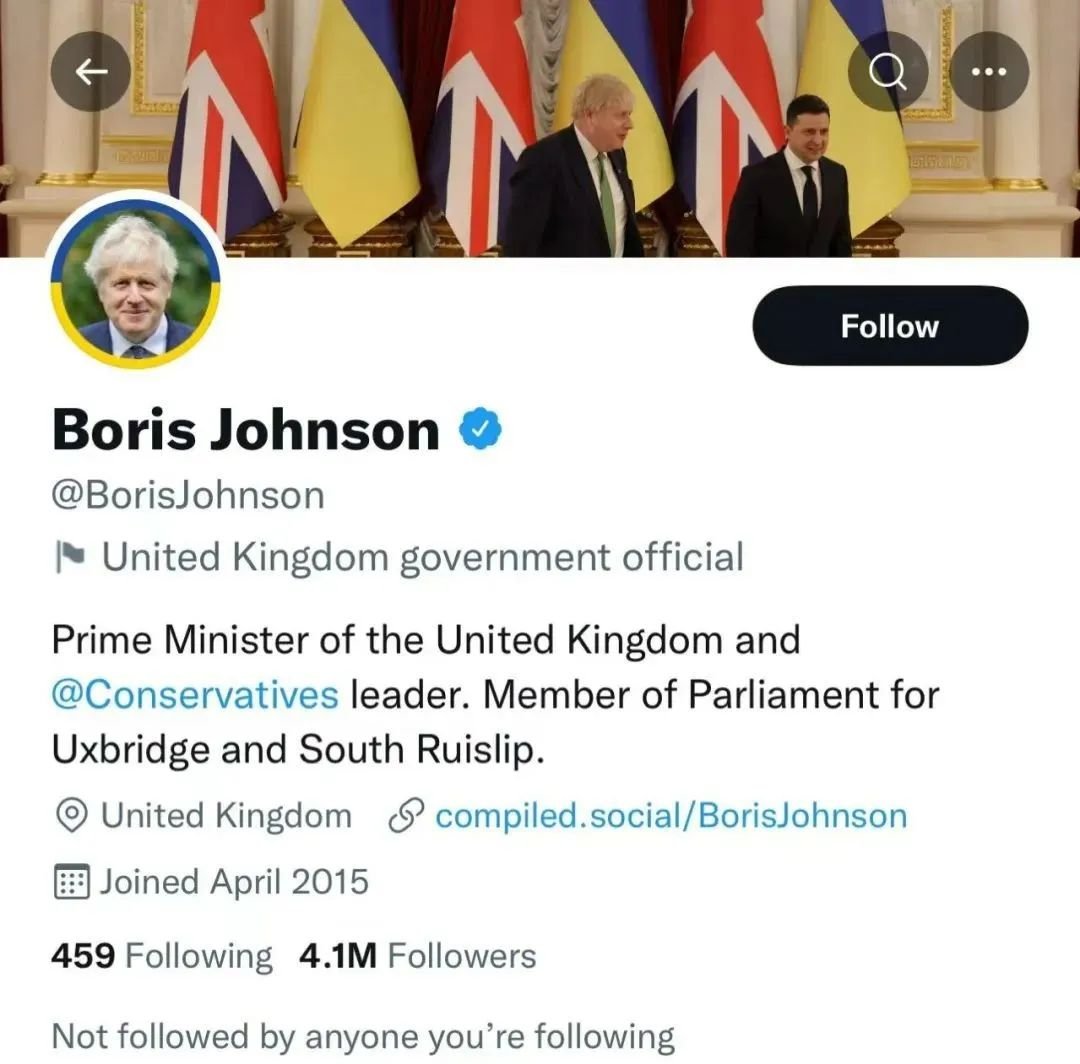
Task: Tap the back arrow icon
Action: click(x=91, y=71)
